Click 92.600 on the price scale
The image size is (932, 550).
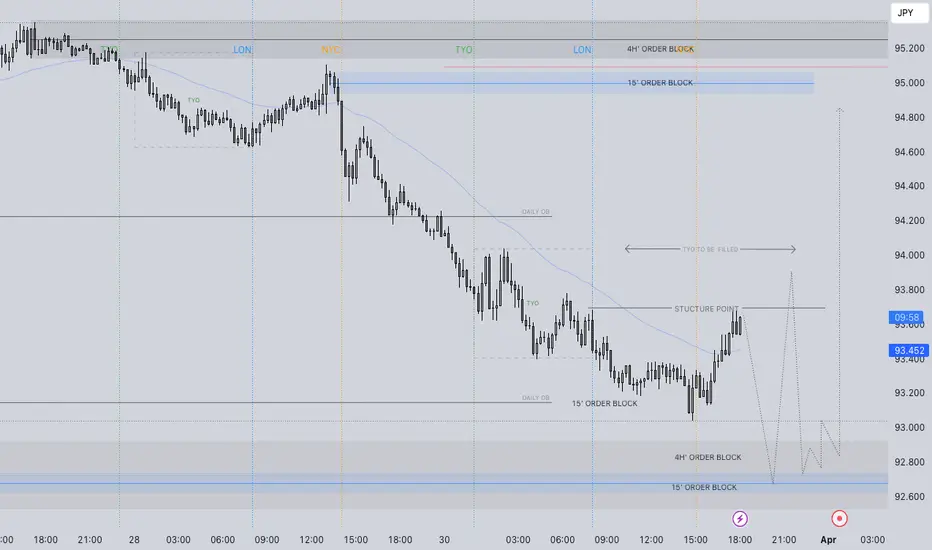909,496
